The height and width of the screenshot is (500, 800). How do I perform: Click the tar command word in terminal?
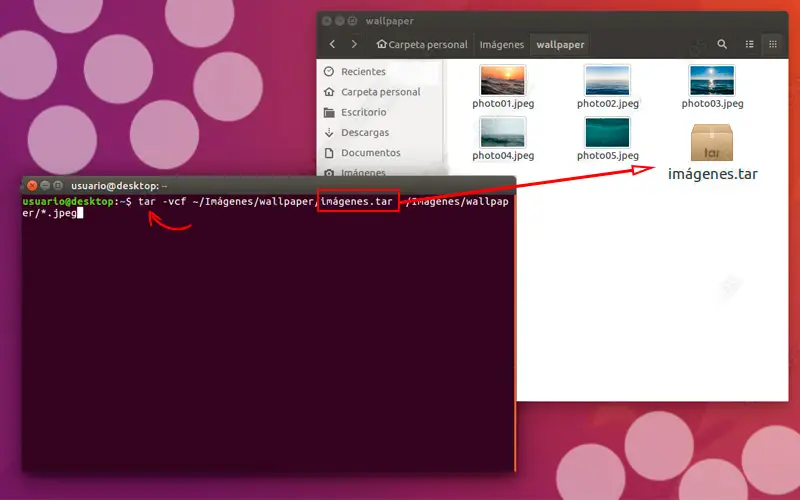tap(147, 202)
